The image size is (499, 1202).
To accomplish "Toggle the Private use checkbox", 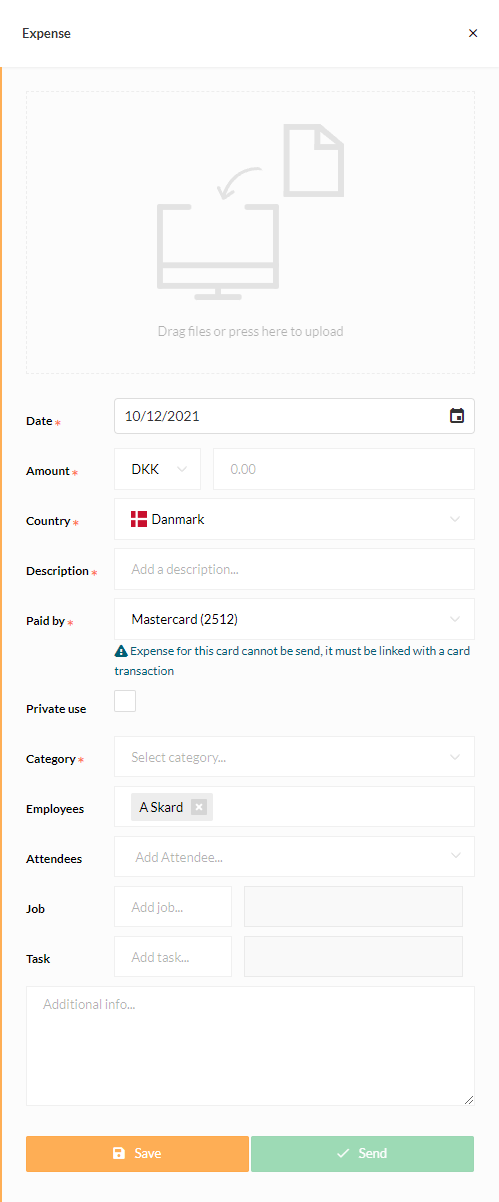I will point(125,701).
